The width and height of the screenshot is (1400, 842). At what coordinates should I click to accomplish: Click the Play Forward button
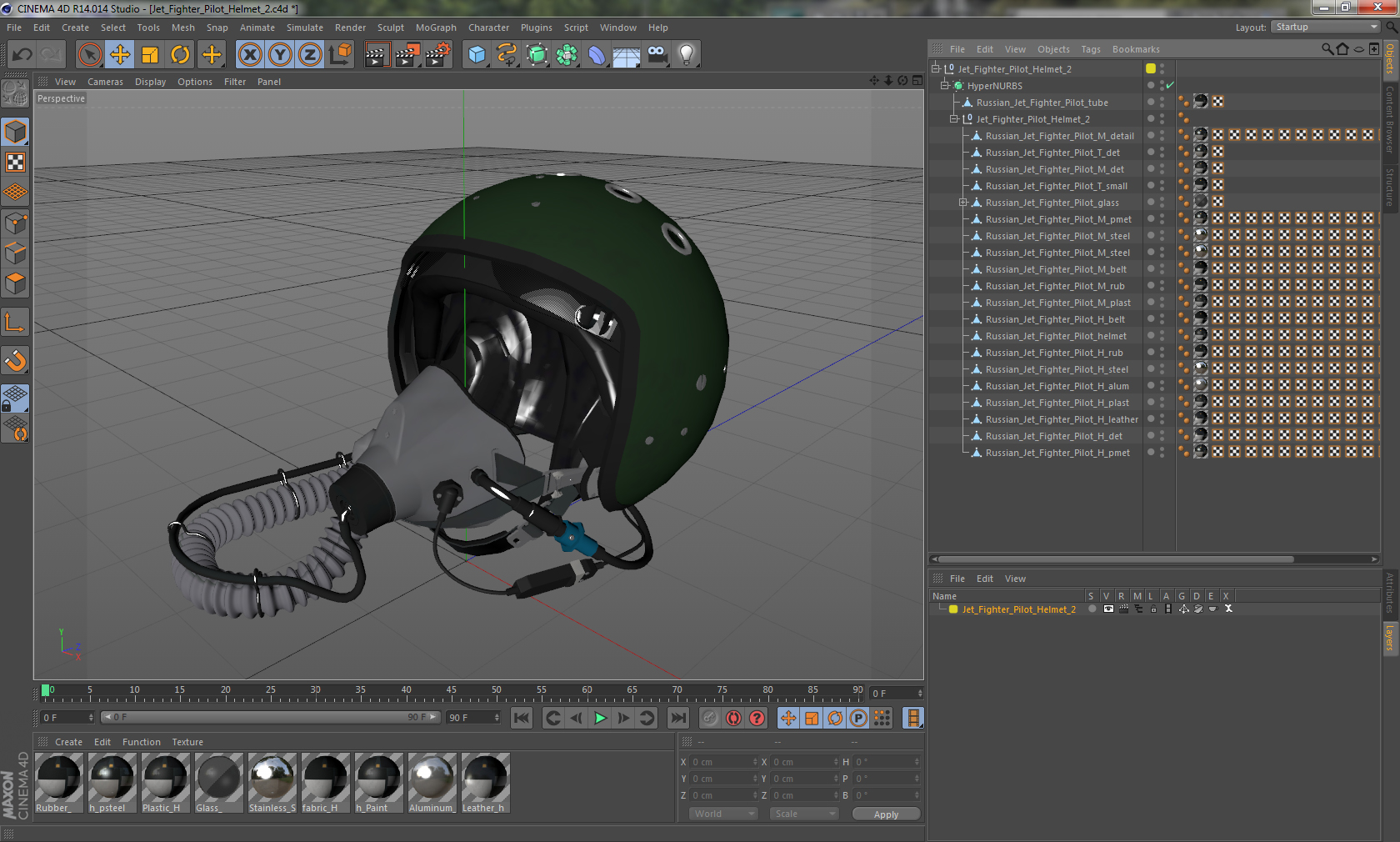(600, 718)
